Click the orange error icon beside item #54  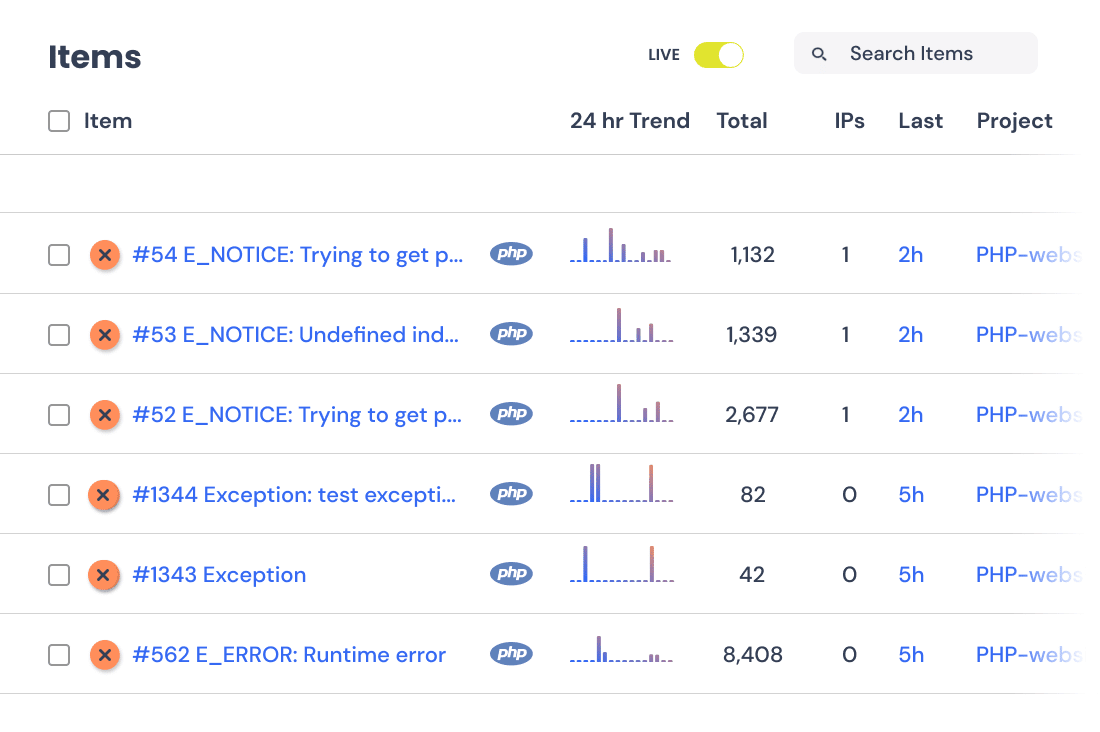105,255
